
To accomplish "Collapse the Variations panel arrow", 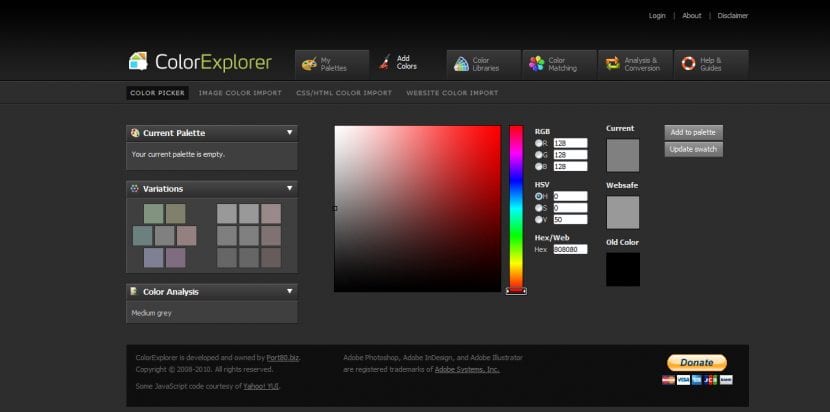I will point(290,188).
